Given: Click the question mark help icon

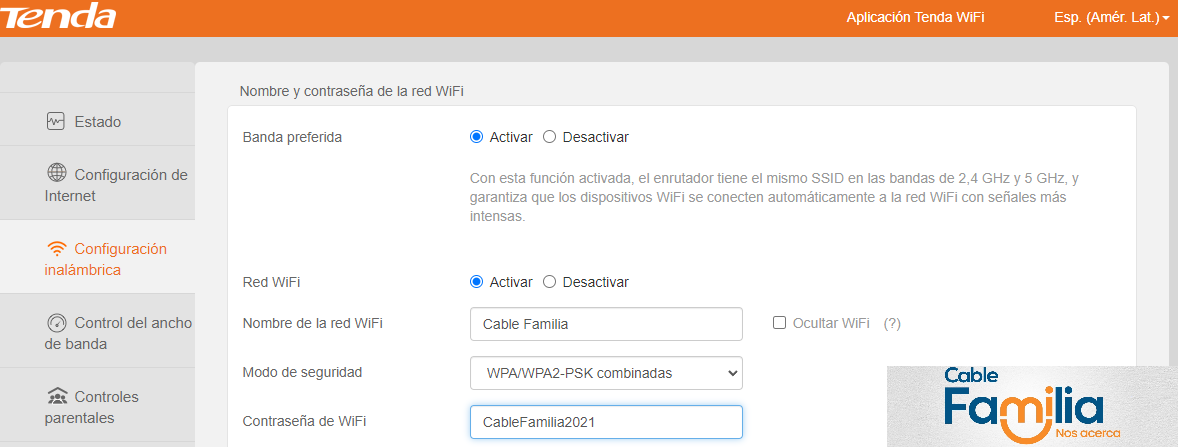Looking at the screenshot, I should pyautogui.click(x=892, y=323).
